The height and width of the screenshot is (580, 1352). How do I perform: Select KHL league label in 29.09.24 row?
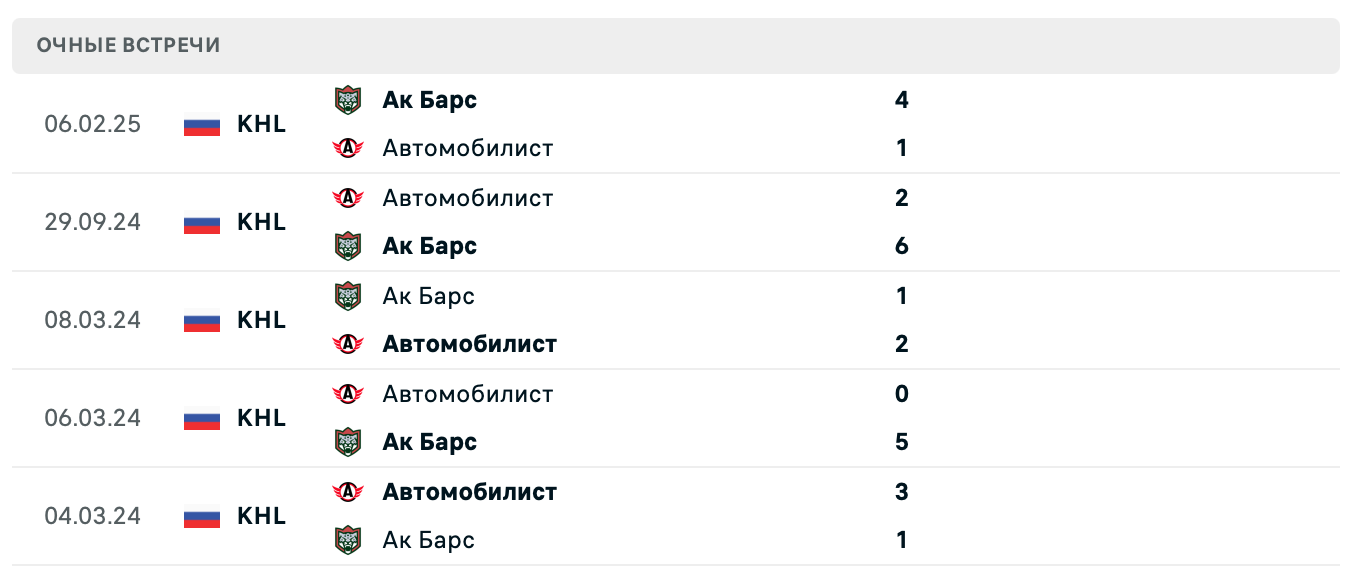pyautogui.click(x=261, y=222)
